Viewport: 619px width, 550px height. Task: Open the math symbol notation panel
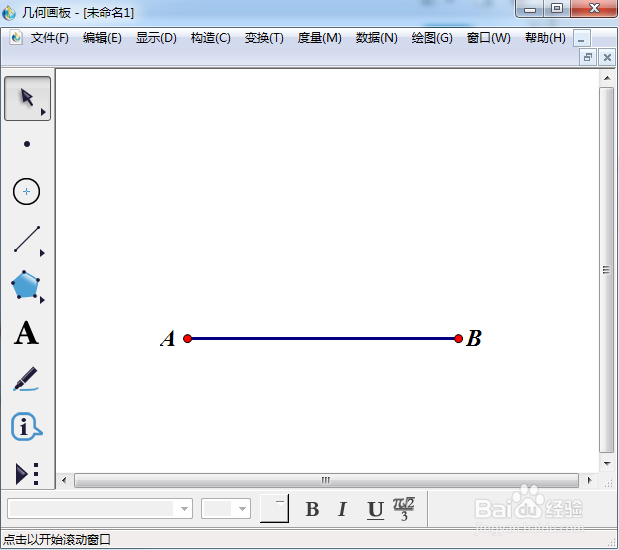pyautogui.click(x=403, y=509)
